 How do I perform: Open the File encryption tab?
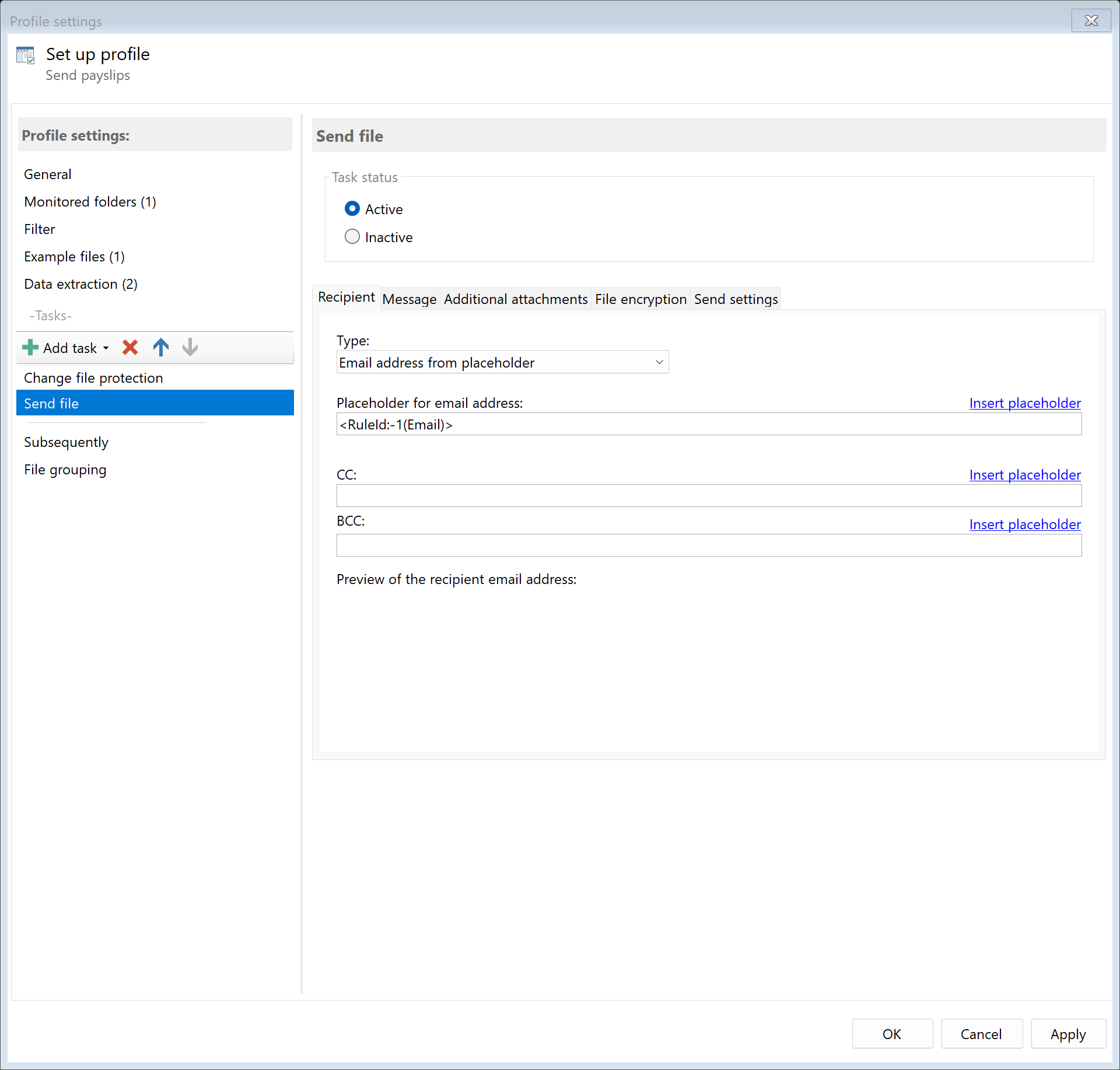(640, 299)
